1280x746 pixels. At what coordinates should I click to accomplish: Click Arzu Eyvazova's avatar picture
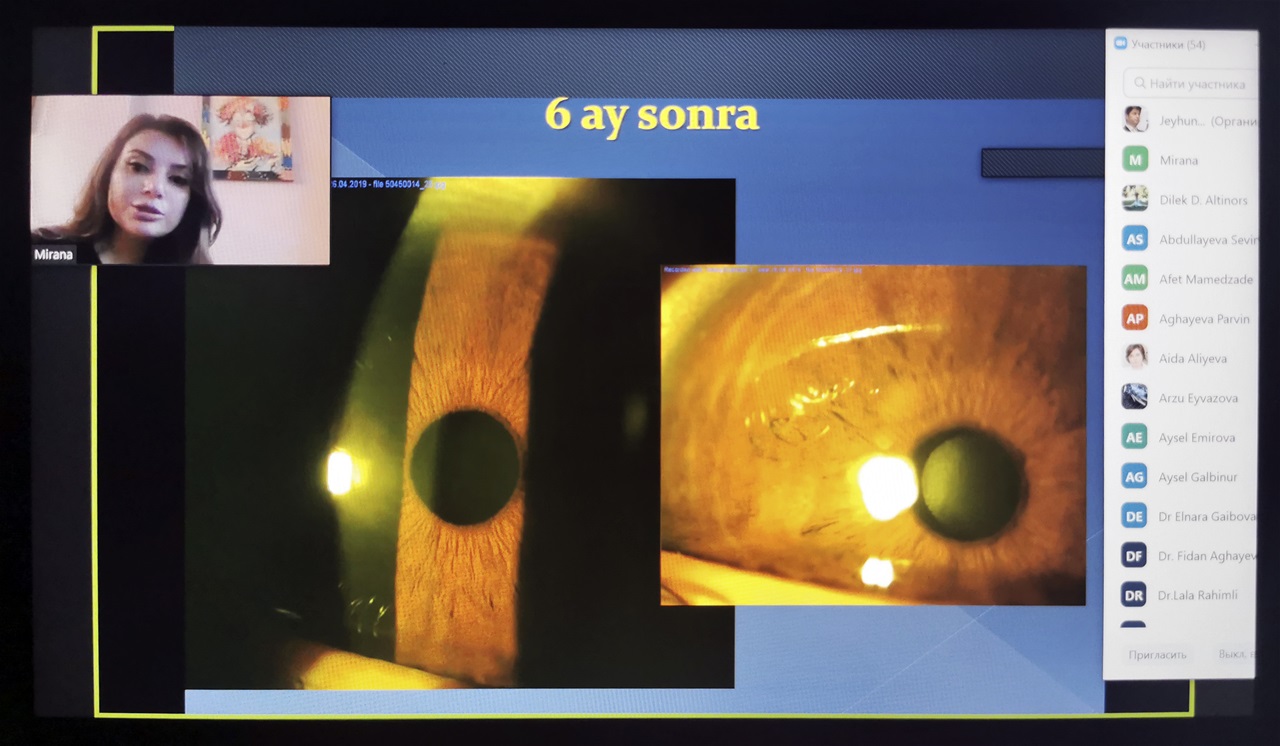1134,397
